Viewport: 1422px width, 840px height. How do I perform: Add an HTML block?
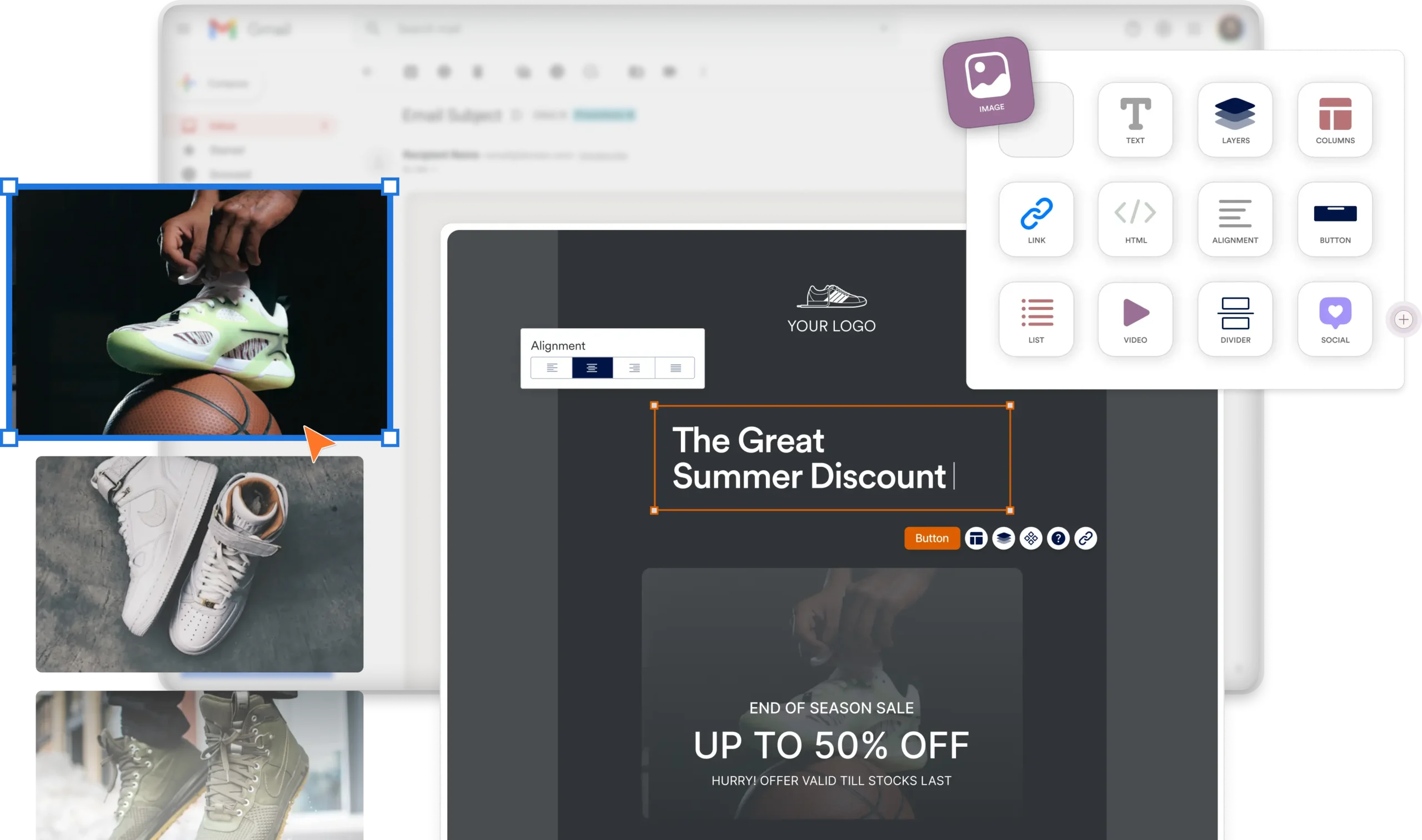[1135, 219]
